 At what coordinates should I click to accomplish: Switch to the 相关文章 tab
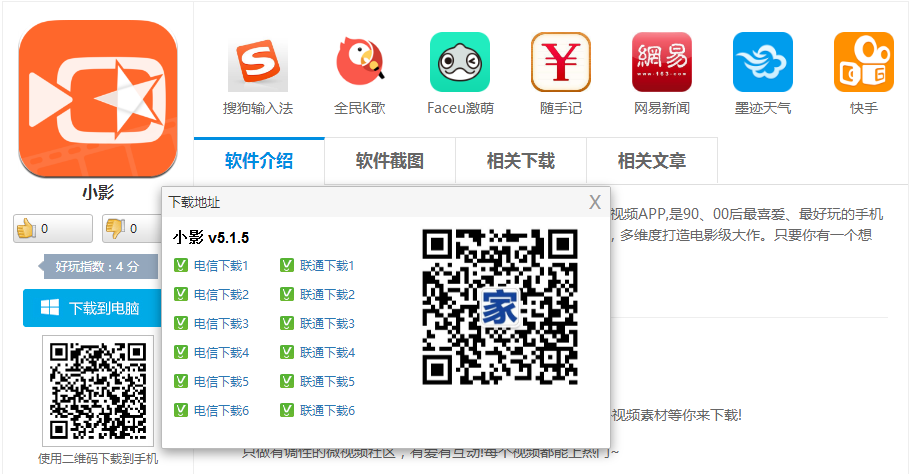(652, 161)
